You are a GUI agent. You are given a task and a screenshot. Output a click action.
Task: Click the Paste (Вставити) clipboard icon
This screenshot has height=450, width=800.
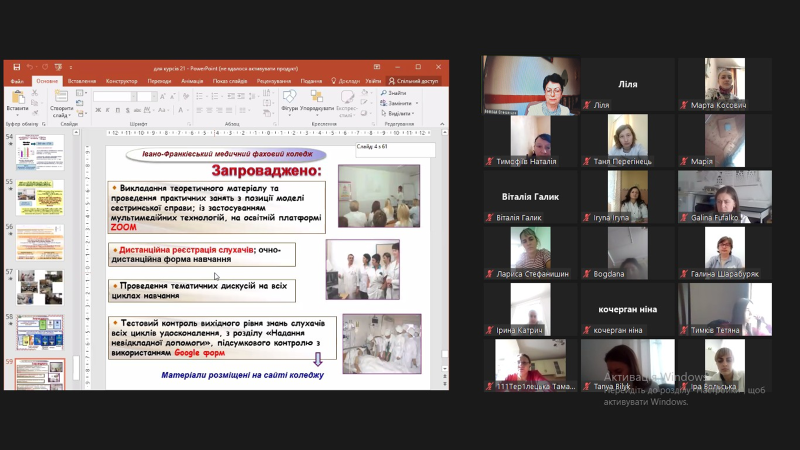17,98
